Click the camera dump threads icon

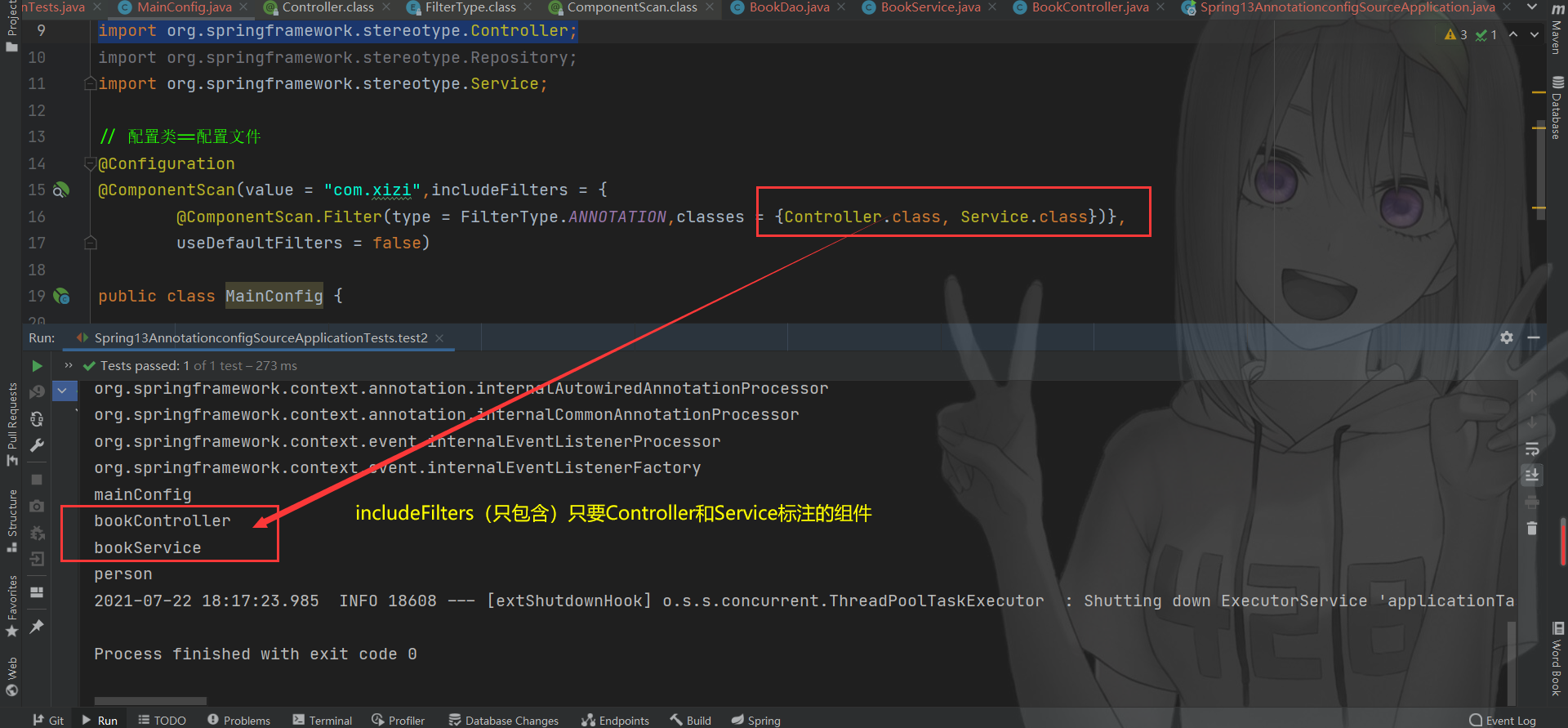(37, 506)
